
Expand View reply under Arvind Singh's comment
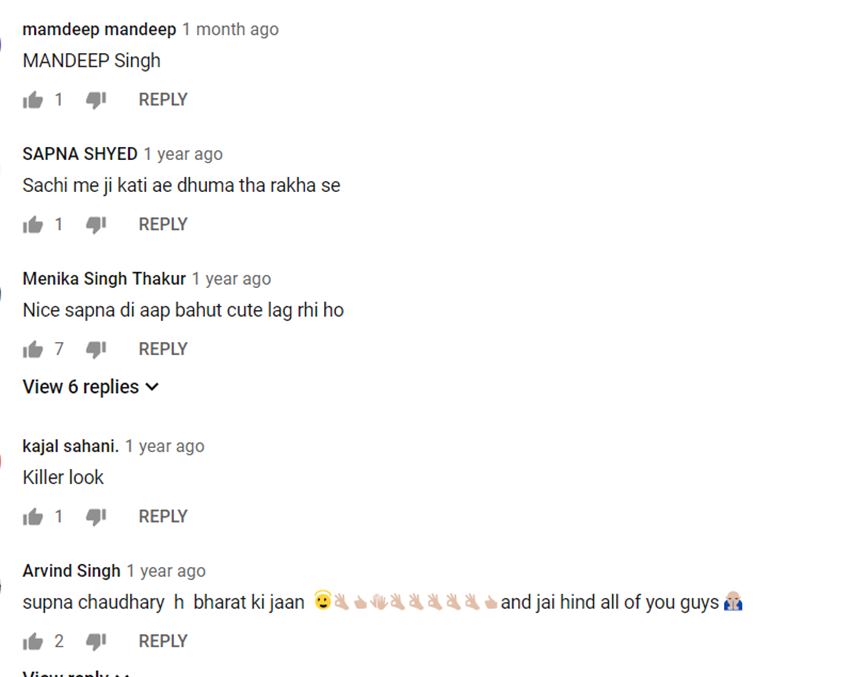pyautogui.click(x=76, y=673)
